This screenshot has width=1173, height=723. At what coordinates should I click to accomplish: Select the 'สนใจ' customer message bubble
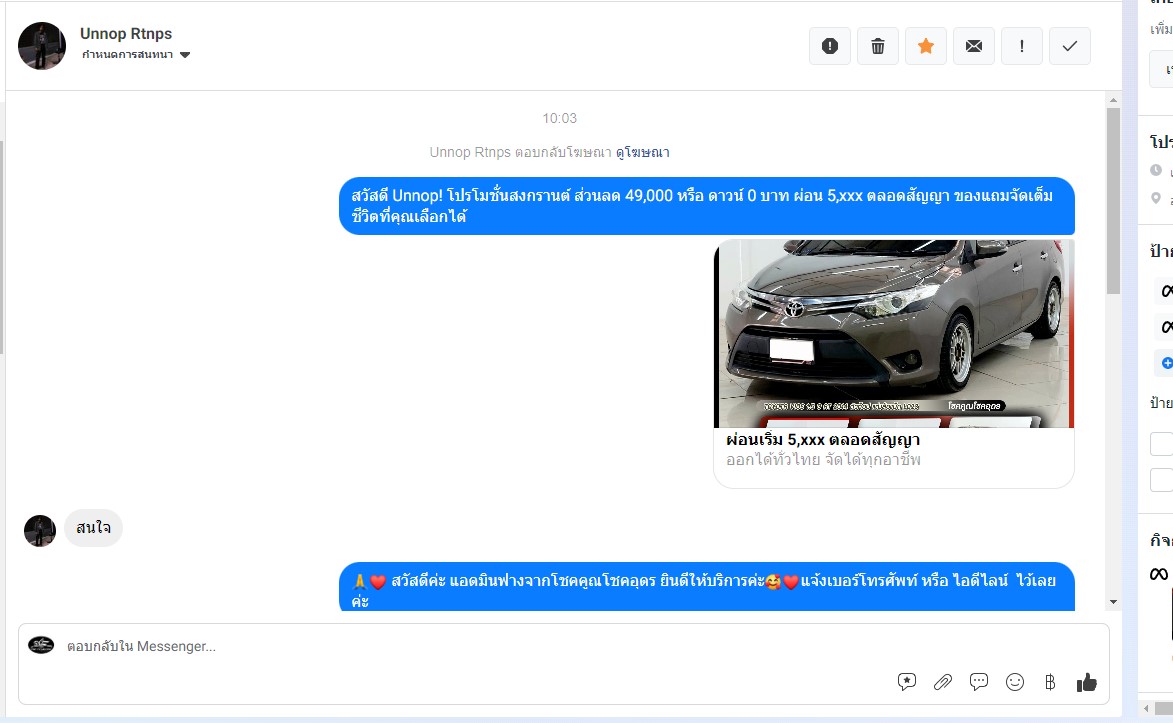pyautogui.click(x=94, y=528)
